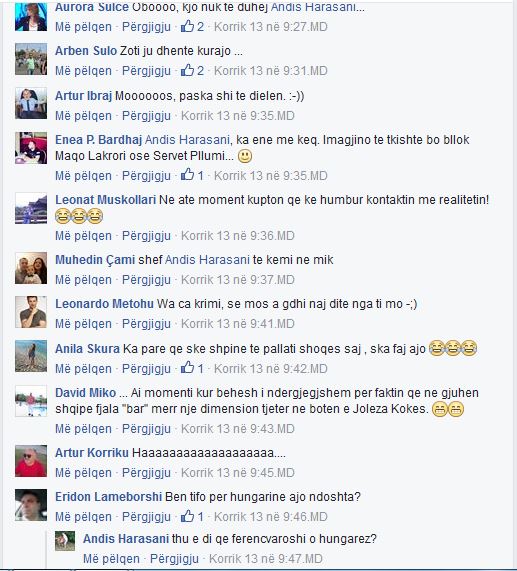Open likes on Eridon Lameborshi's comment
The width and height of the screenshot is (517, 571).
[193, 516]
